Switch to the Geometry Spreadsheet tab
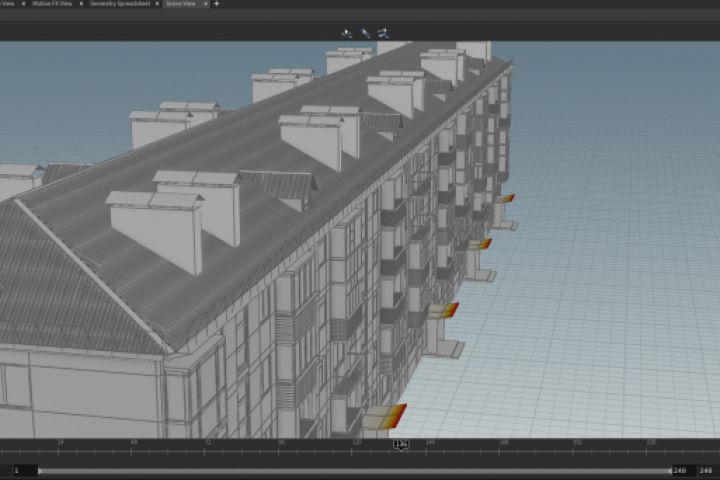720x480 pixels. pyautogui.click(x=121, y=4)
